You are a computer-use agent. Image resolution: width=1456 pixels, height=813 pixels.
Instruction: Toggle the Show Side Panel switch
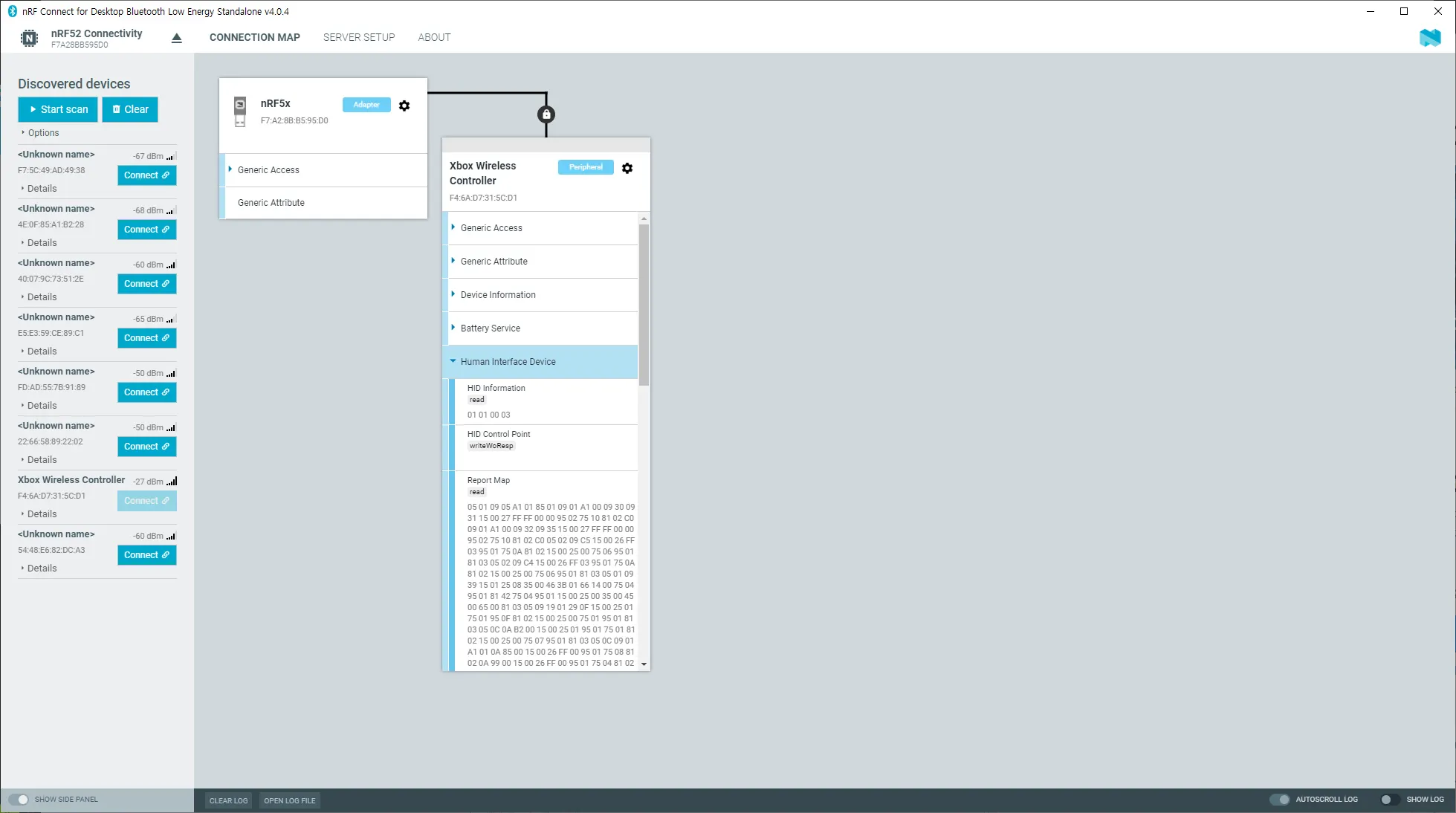click(19, 800)
